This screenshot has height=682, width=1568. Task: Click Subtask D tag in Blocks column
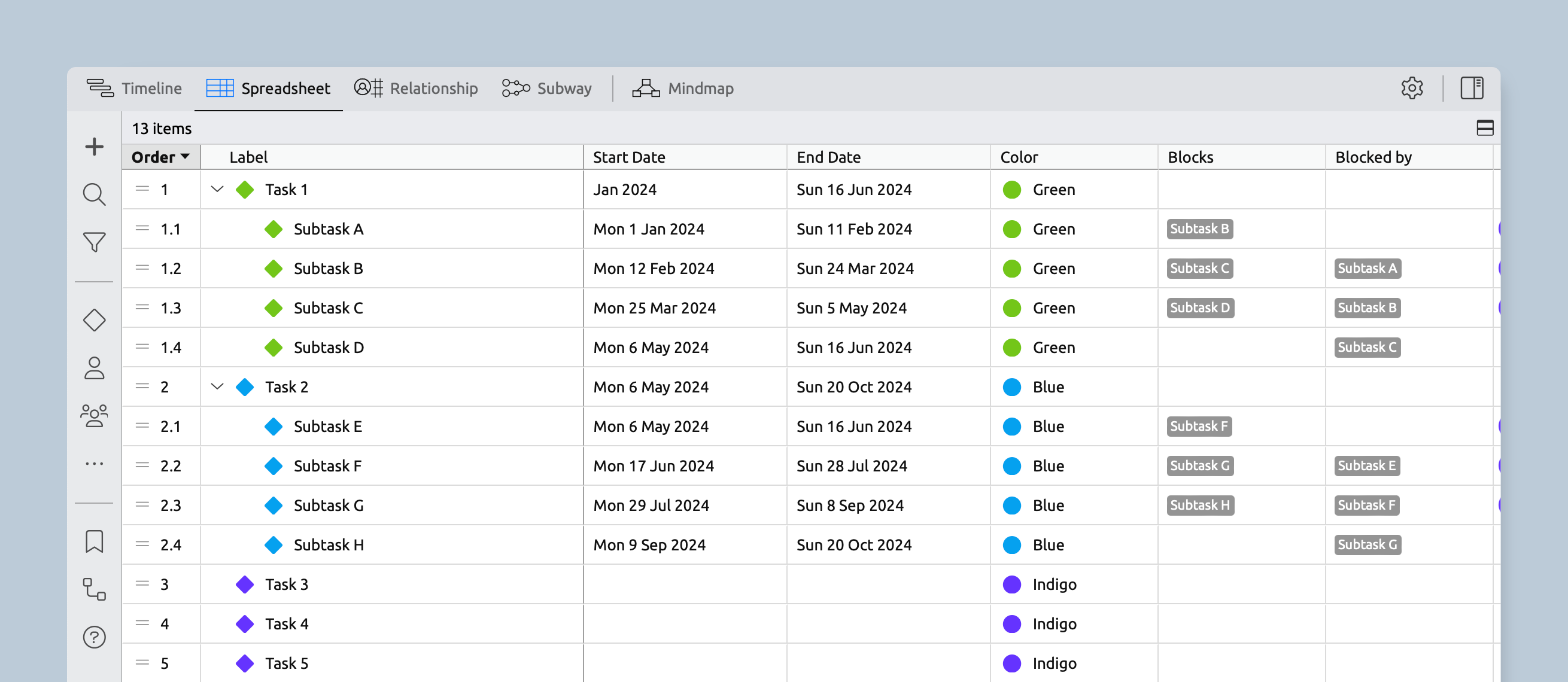tap(1201, 308)
